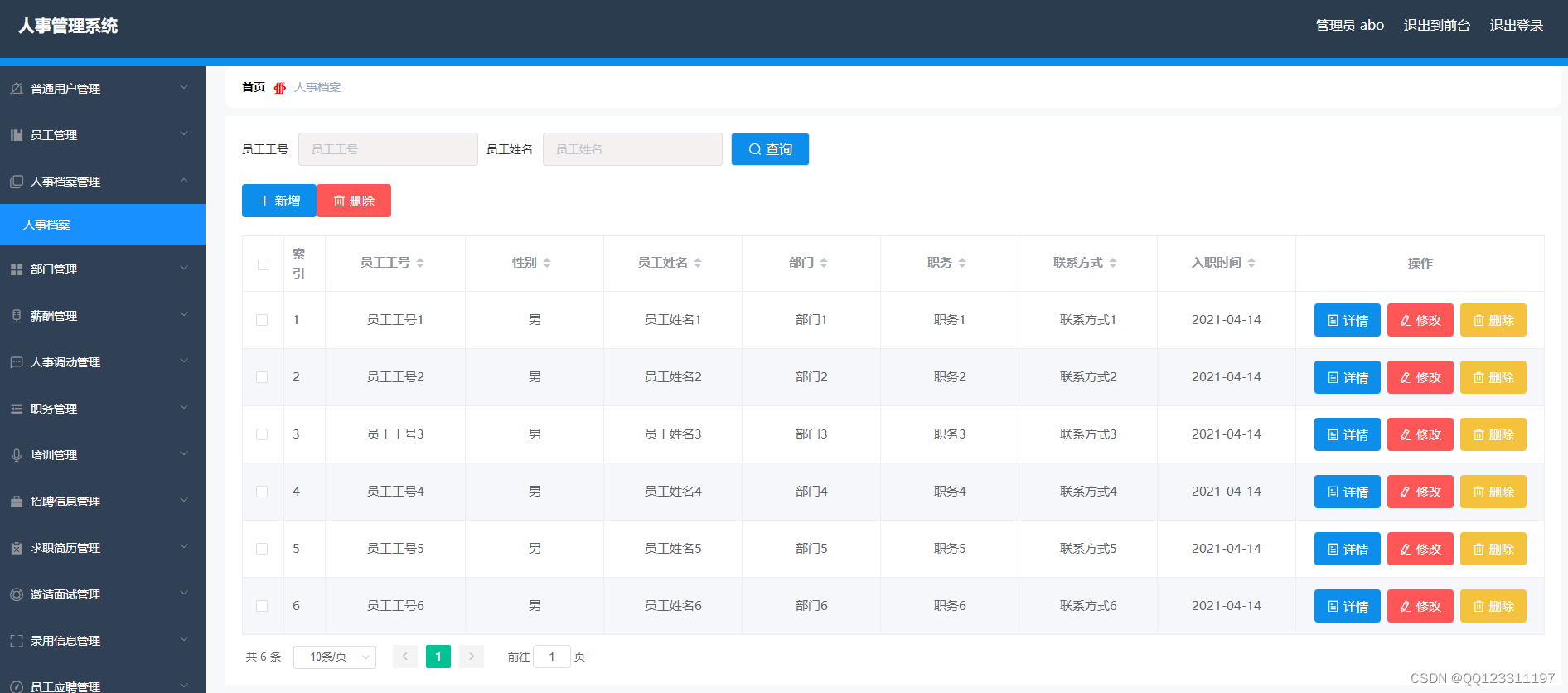Expand 部门管理 menu chevron
1568x693 pixels.
pos(184,268)
